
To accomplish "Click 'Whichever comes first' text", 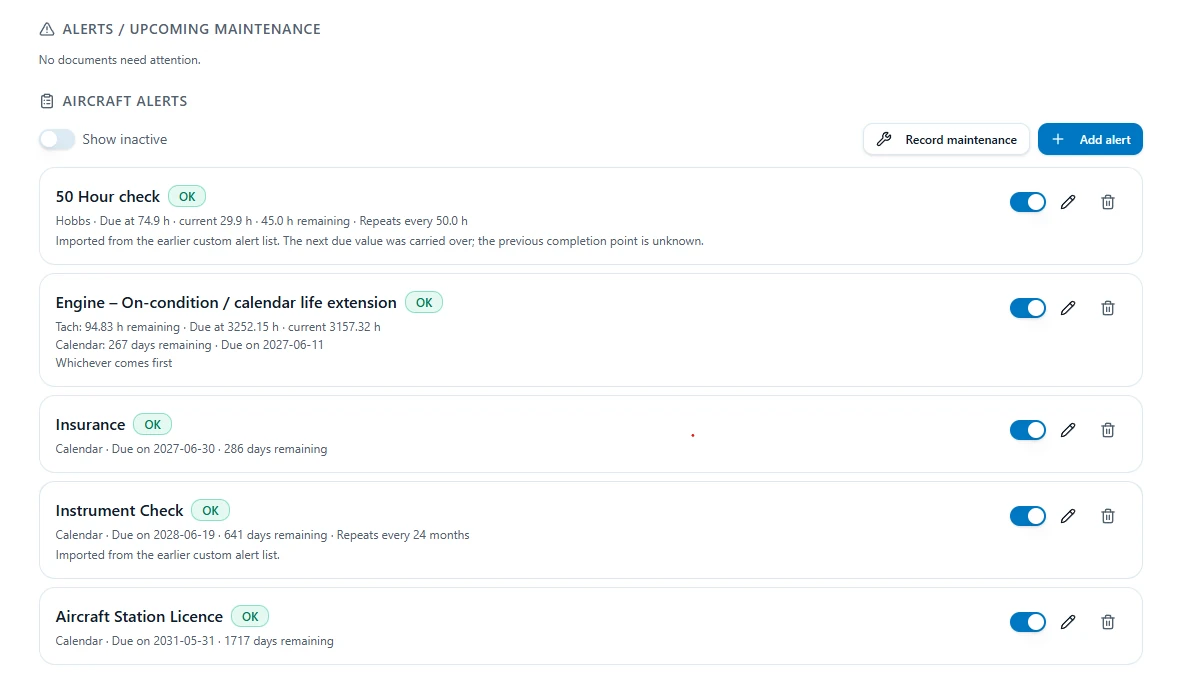I will pyautogui.click(x=114, y=363).
